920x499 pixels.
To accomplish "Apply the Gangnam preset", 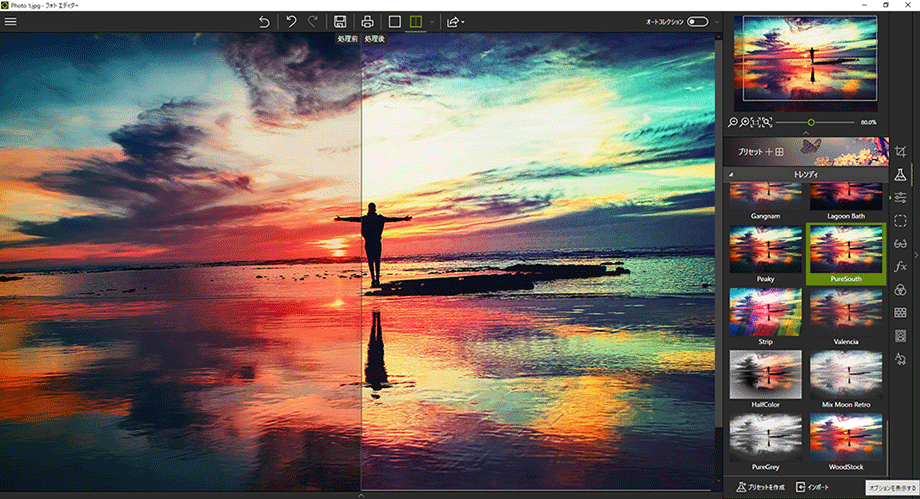I will tap(765, 200).
